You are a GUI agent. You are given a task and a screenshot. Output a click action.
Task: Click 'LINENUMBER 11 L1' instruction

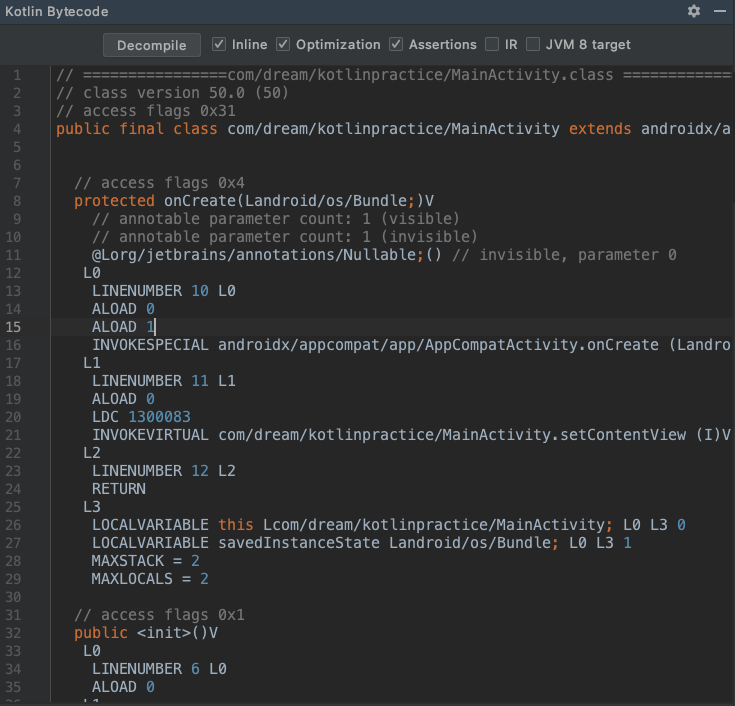[x=164, y=381]
